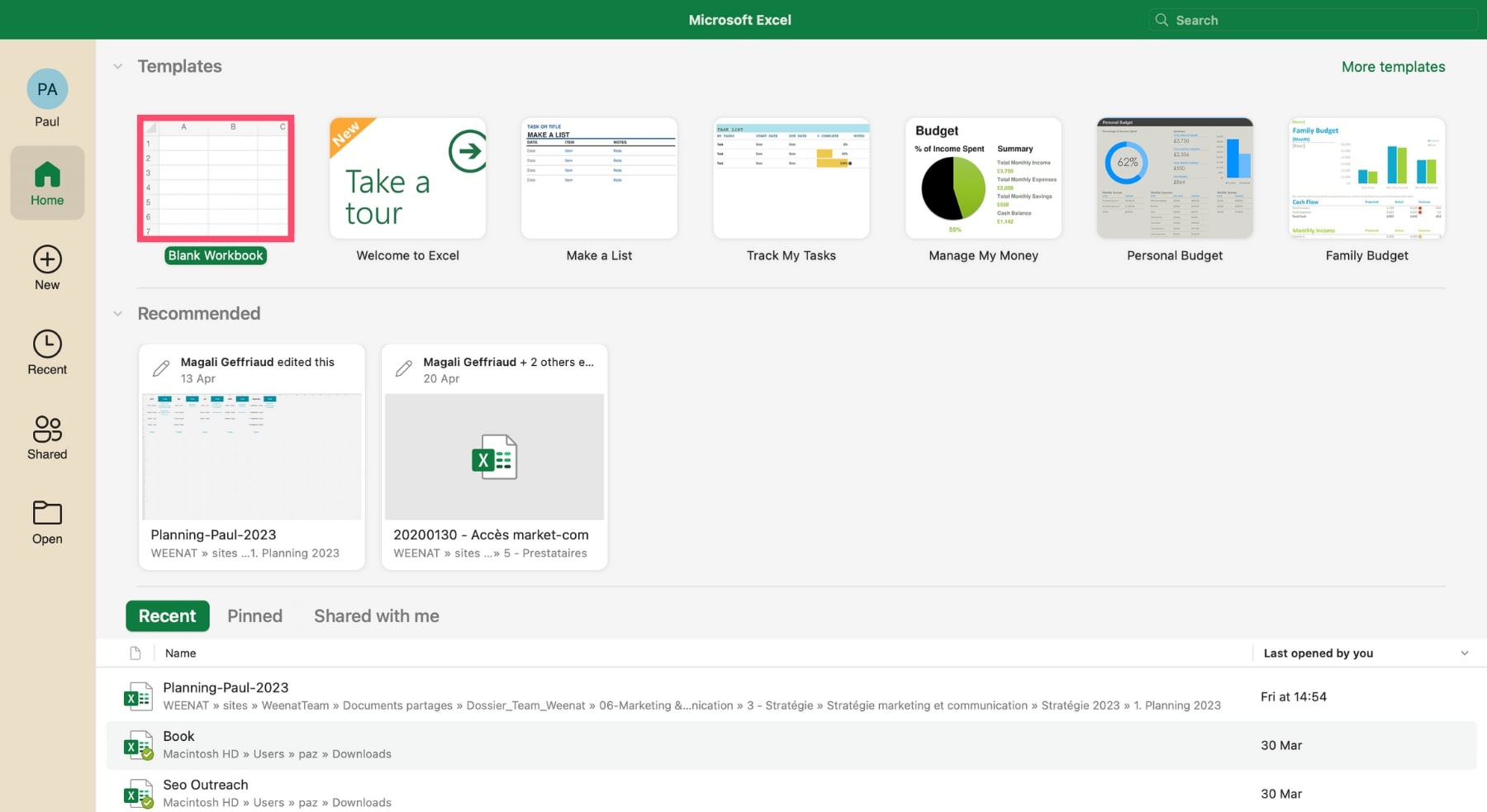Click the Fri at 14:54 date
Screen dimensions: 1487x812
1294,697
